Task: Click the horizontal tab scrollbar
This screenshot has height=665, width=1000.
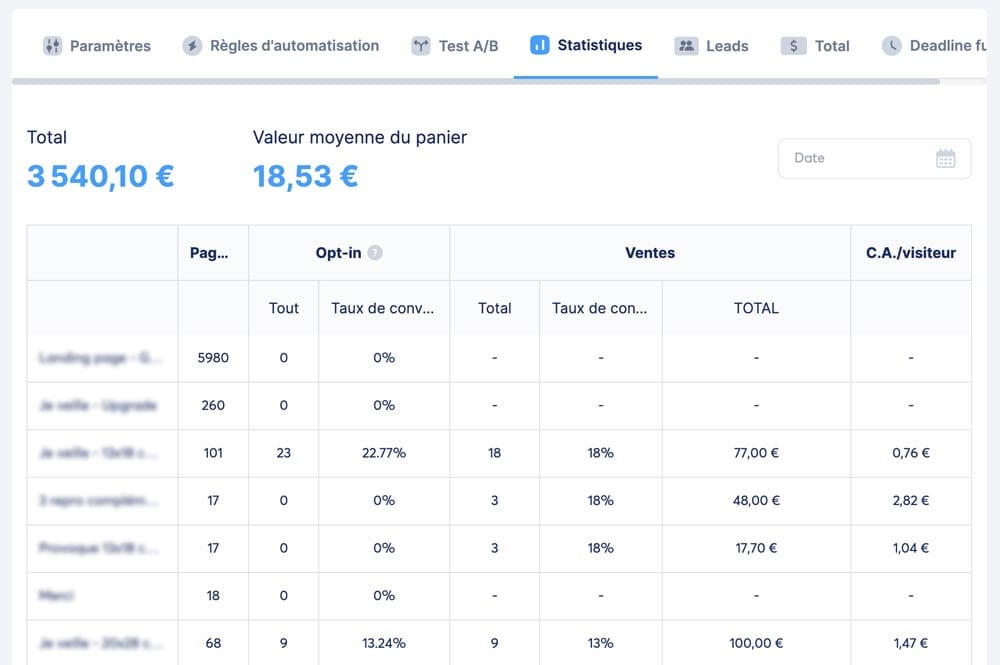Action: 475,81
